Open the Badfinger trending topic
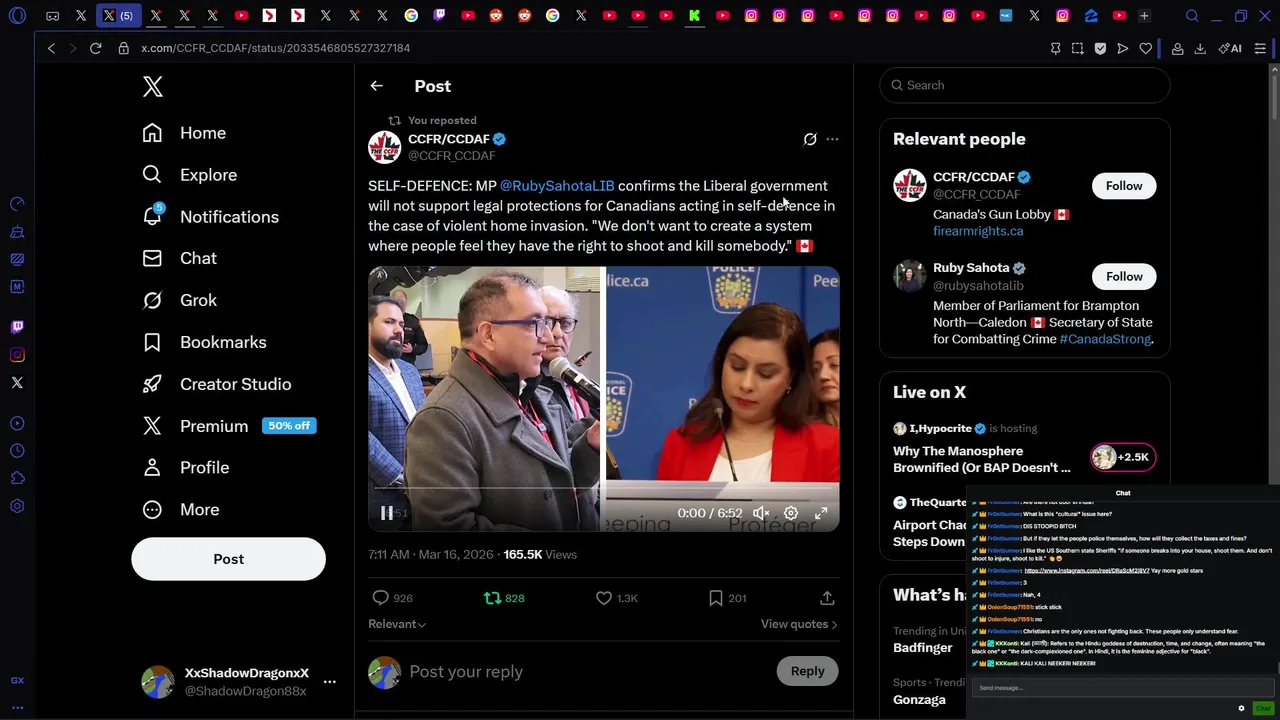Image resolution: width=1280 pixels, height=720 pixels. [x=923, y=648]
